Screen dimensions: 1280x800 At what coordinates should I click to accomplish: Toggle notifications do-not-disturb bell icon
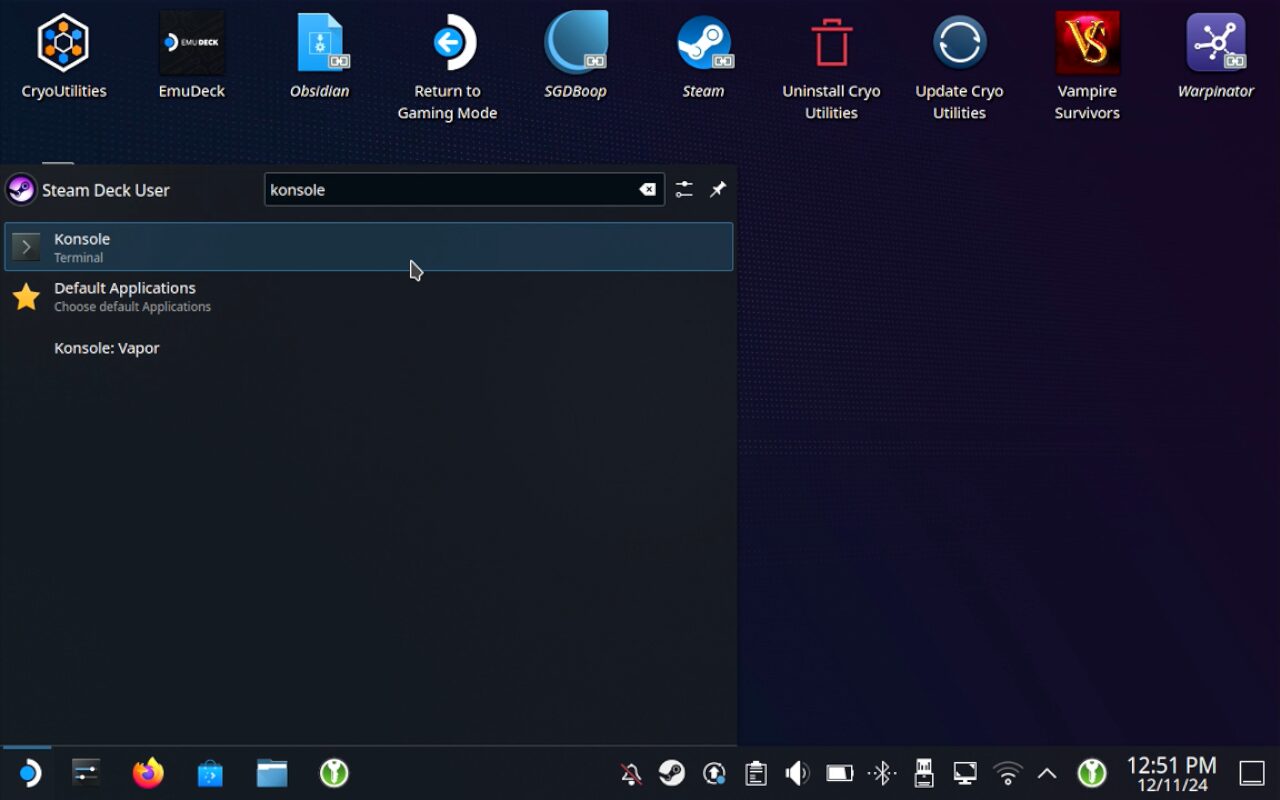[631, 773]
